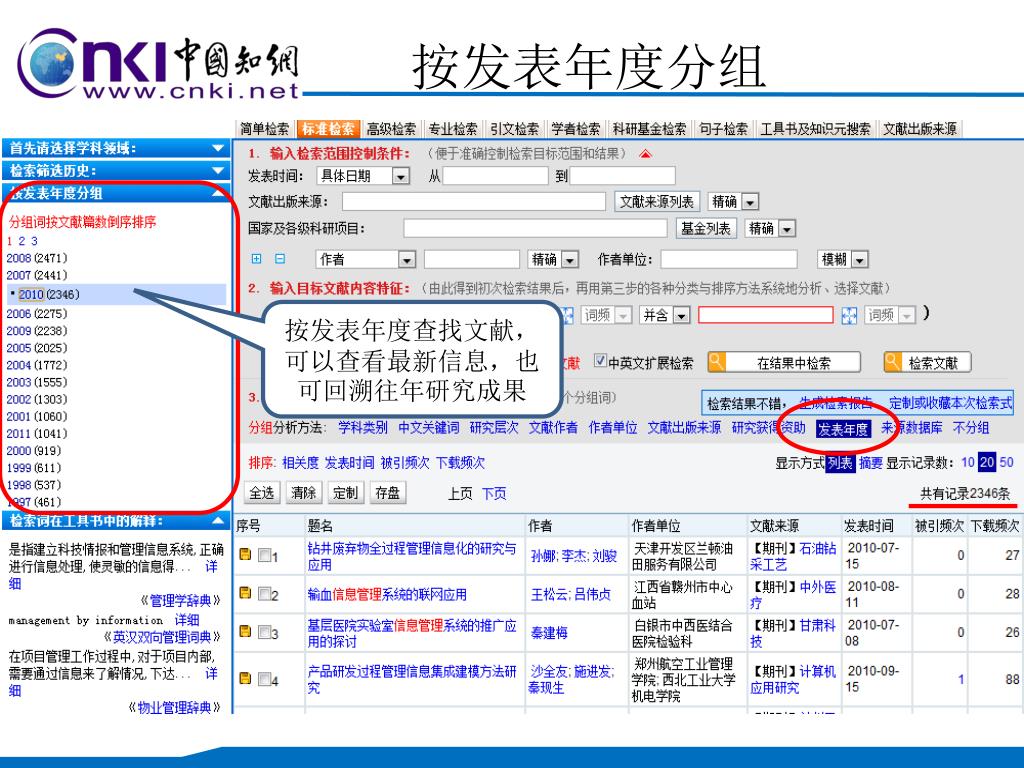The height and width of the screenshot is (768, 1024).
Task: Select the checkbox for result row 3
Action: [263, 632]
